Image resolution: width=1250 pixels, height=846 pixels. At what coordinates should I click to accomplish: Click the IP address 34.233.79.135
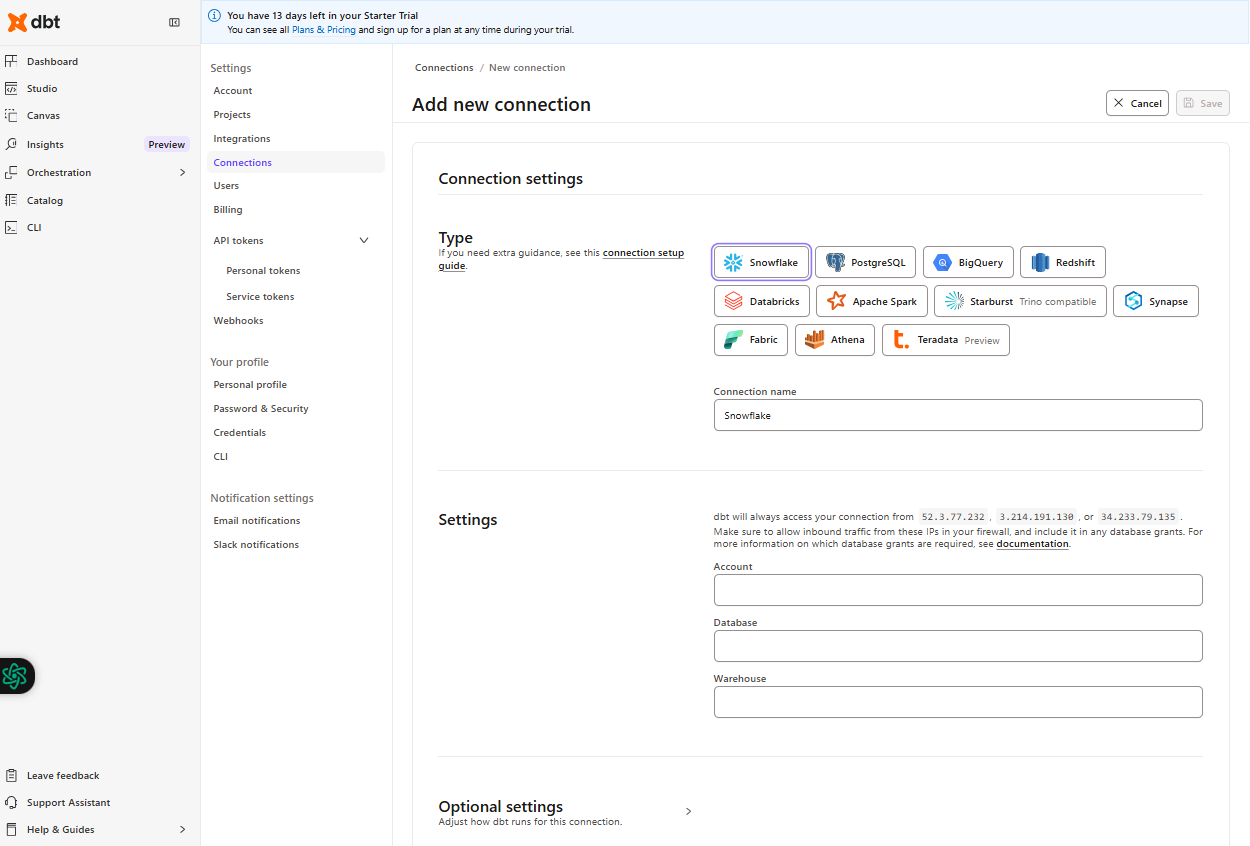tap(1139, 517)
